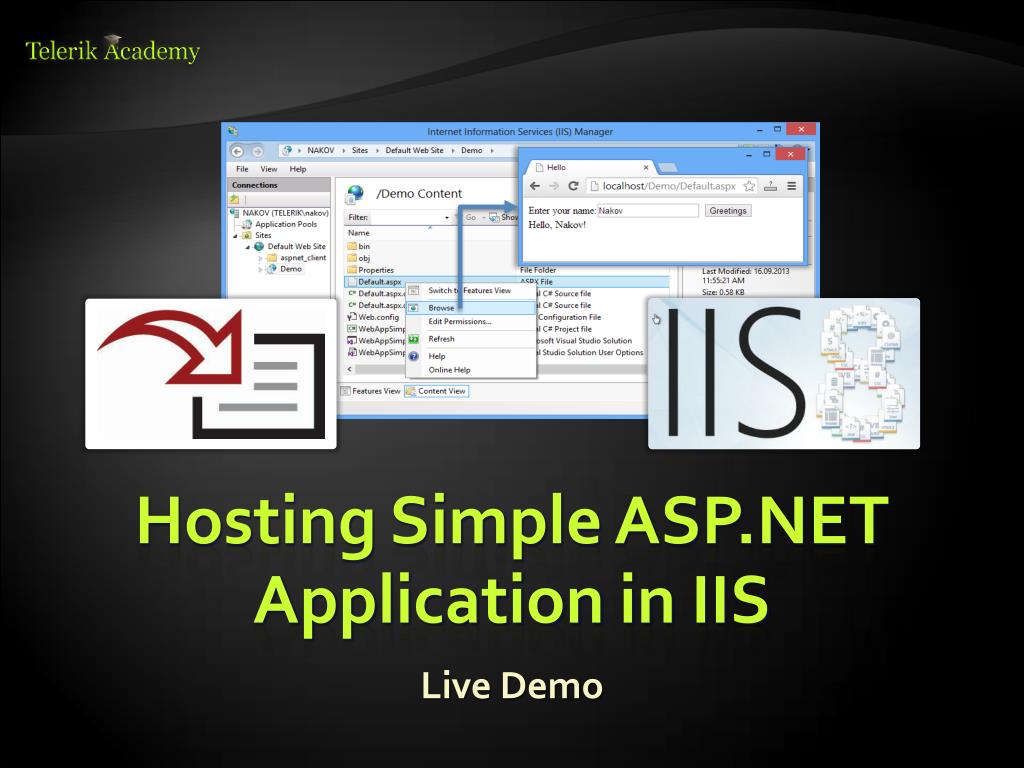
Task: Click the bin folder icon
Action: (x=352, y=246)
